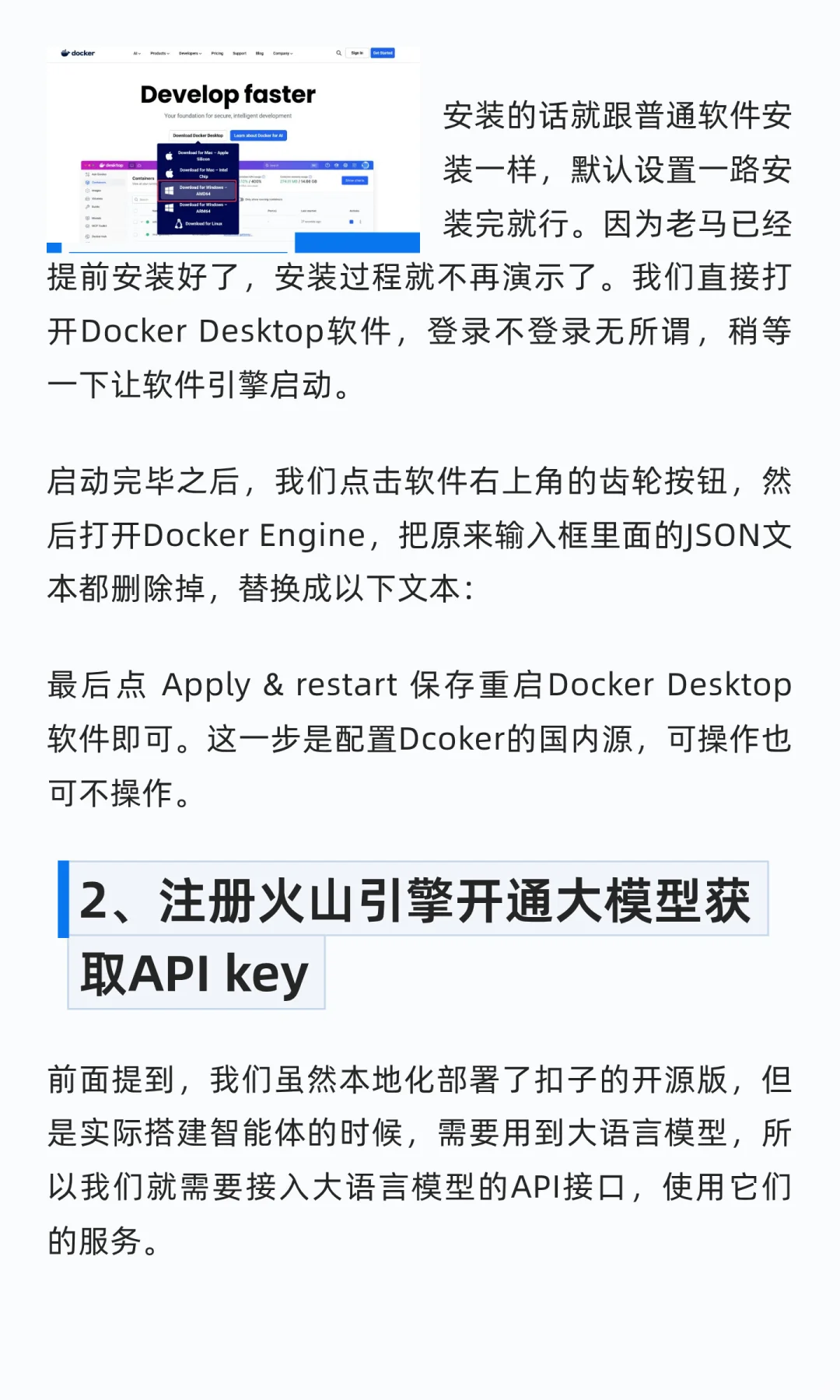Expand the Company dropdown menu
The height and width of the screenshot is (1400, 840).
282,54
